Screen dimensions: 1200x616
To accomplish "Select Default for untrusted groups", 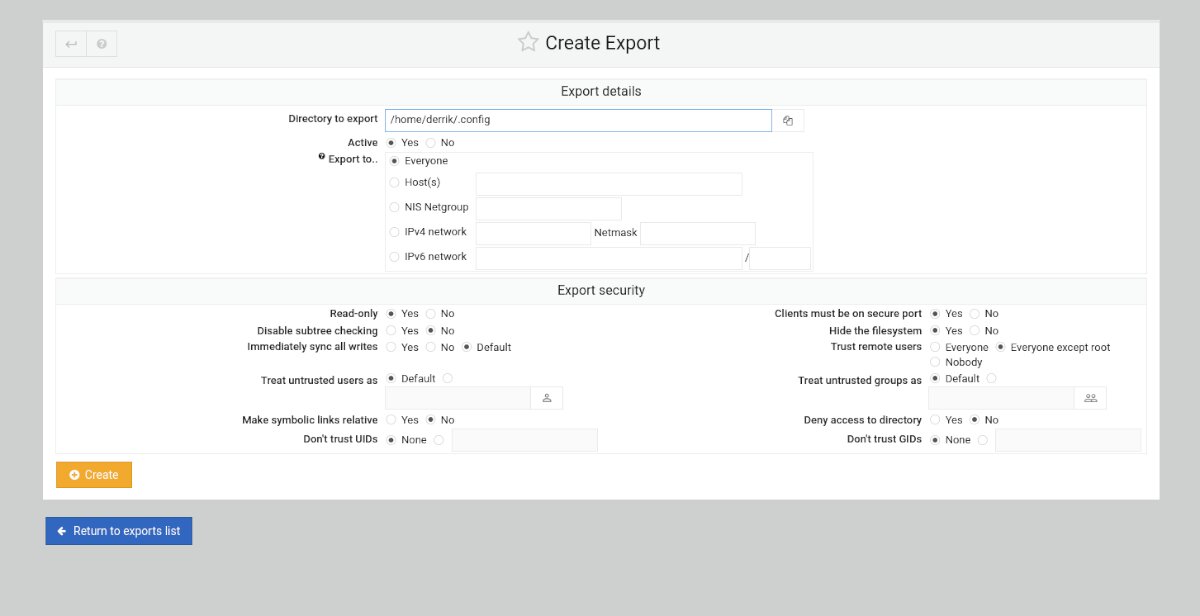I will [935, 379].
